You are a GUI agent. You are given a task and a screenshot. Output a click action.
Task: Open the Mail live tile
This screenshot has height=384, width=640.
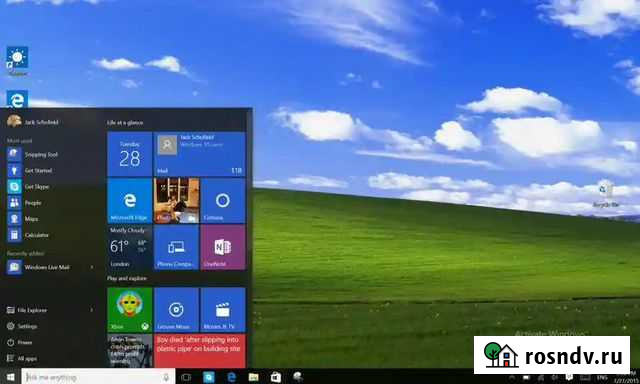click(200, 154)
